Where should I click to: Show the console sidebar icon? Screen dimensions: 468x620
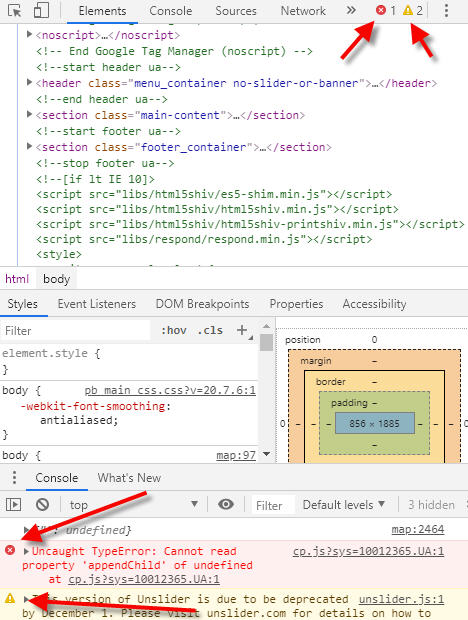click(x=13, y=504)
